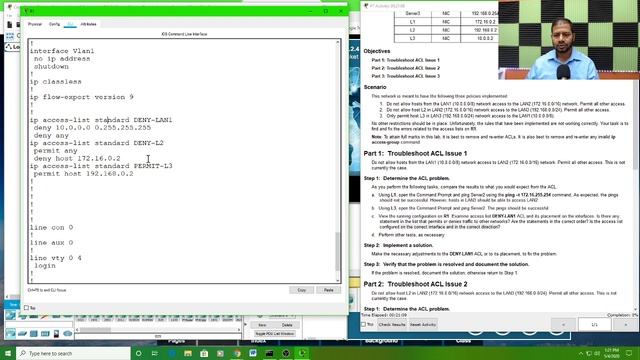Open Microsoft Store from the taskbar
640x360 pixels.
click(204, 353)
